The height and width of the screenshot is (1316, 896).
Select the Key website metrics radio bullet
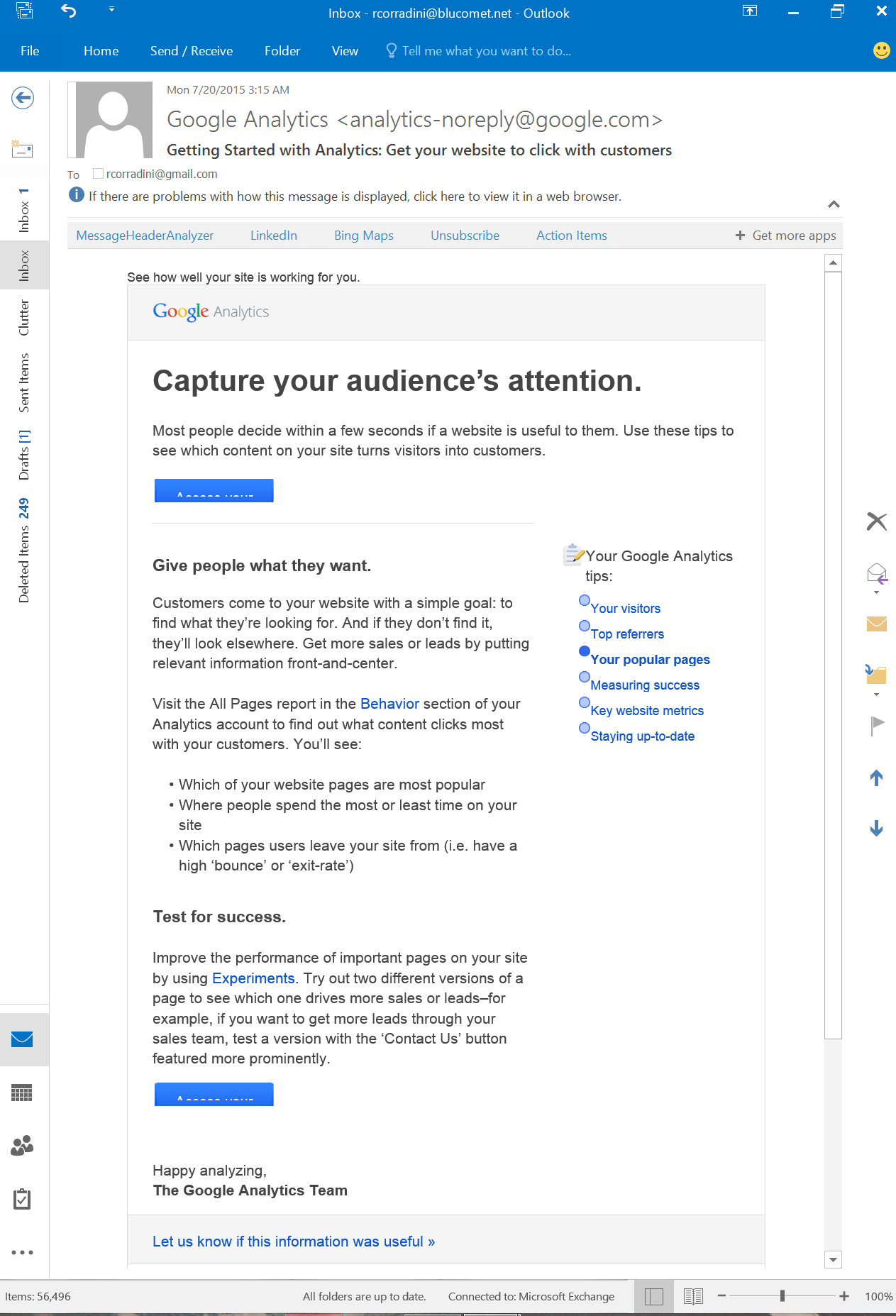pyautogui.click(x=585, y=702)
